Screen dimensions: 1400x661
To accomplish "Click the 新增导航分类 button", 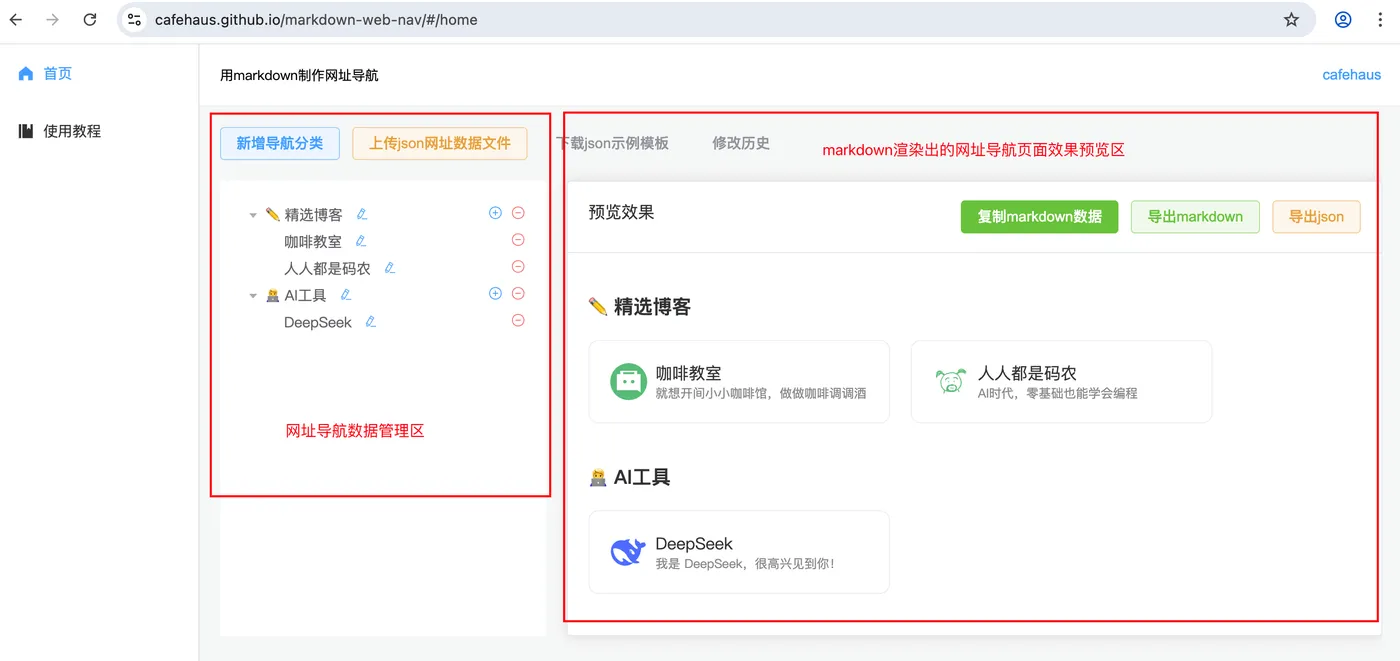I will click(280, 143).
